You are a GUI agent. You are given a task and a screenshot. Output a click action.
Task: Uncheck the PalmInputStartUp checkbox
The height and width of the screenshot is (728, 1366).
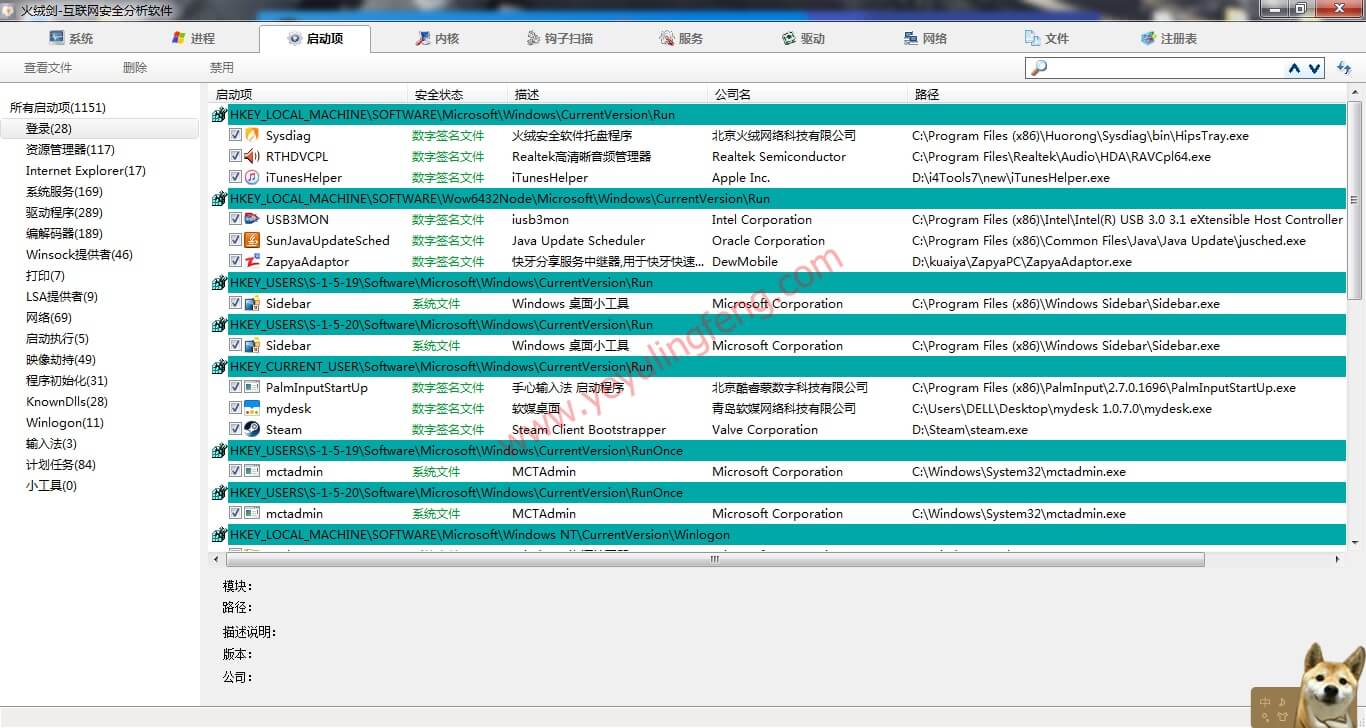(235, 387)
